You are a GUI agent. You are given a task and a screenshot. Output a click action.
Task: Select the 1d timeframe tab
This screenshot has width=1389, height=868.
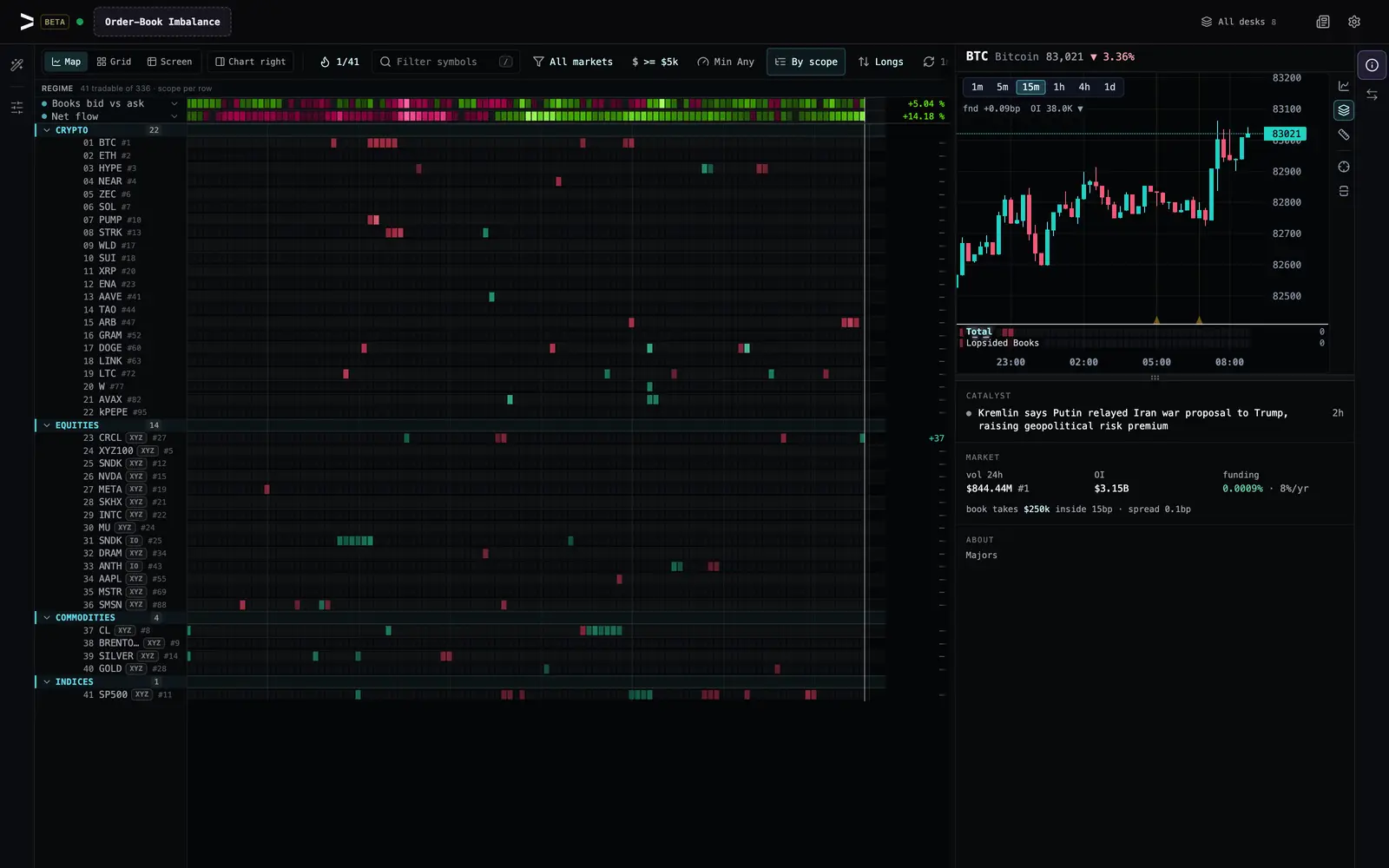1109,87
